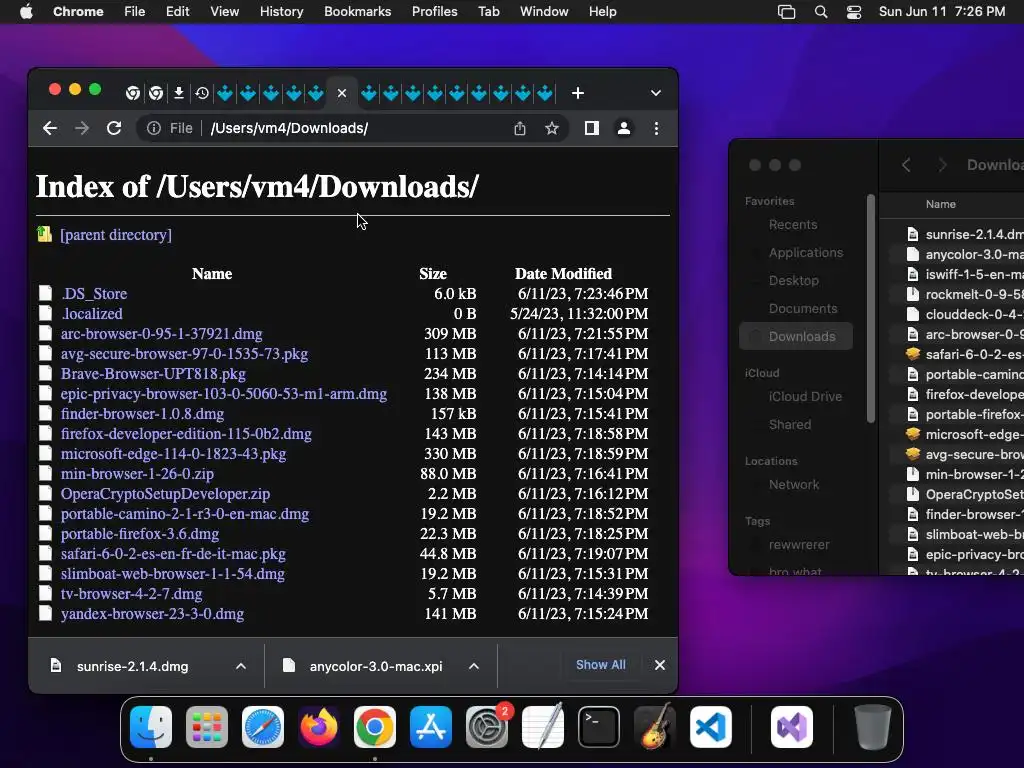Open App Store from the Dock

431,727
